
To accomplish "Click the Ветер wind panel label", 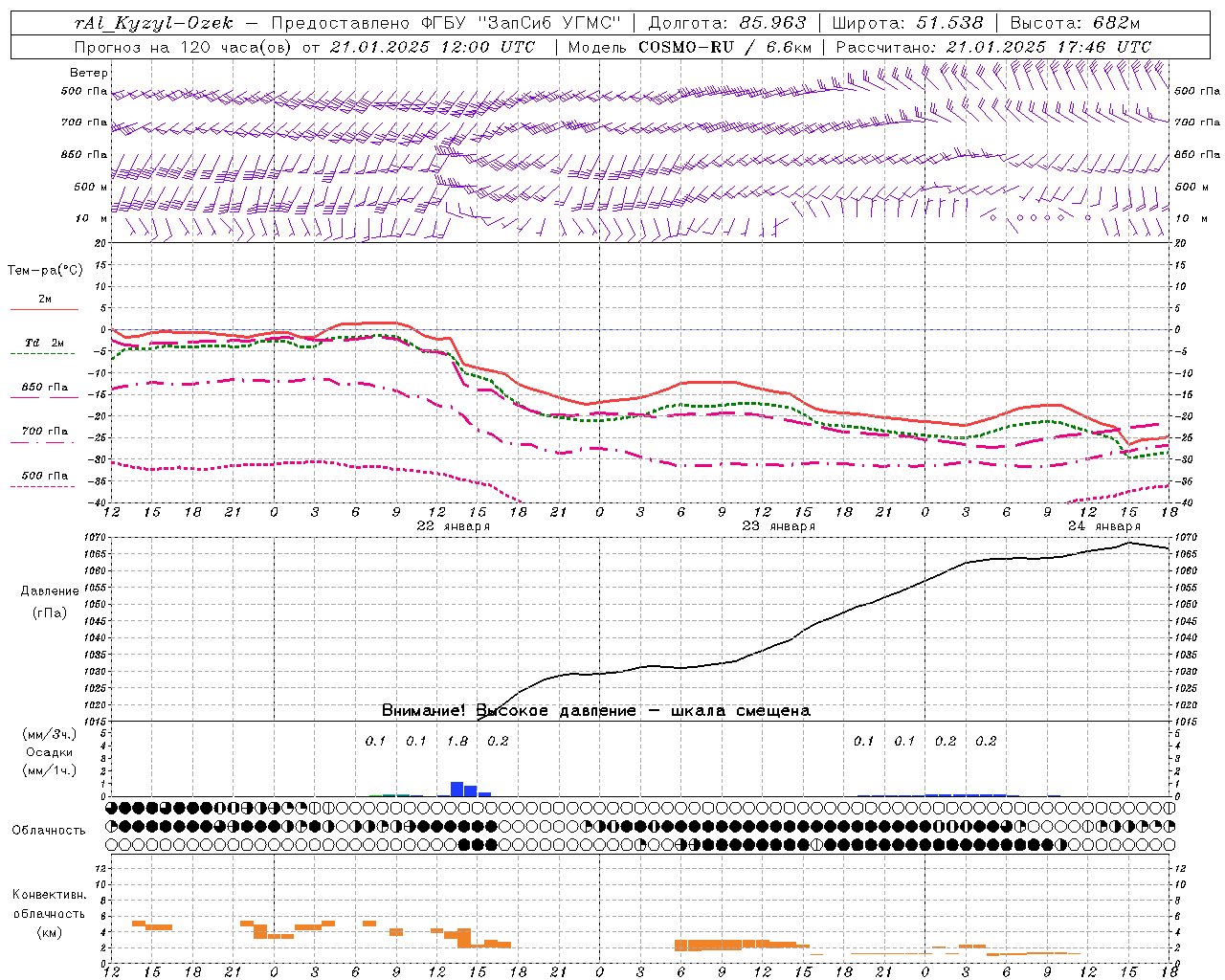I will [x=89, y=73].
